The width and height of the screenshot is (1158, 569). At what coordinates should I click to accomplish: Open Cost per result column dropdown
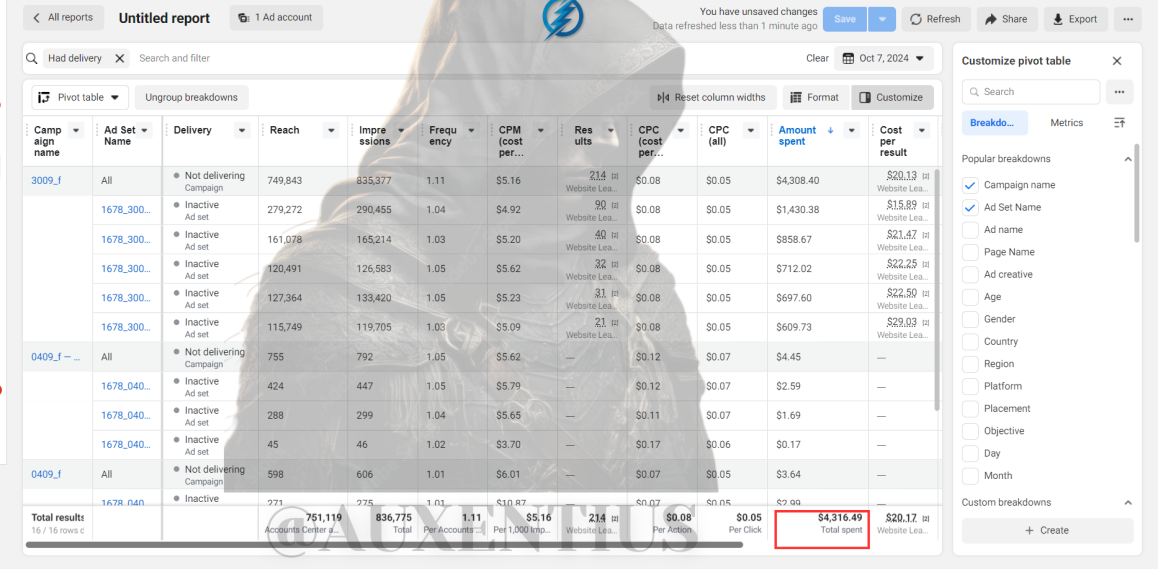click(922, 130)
